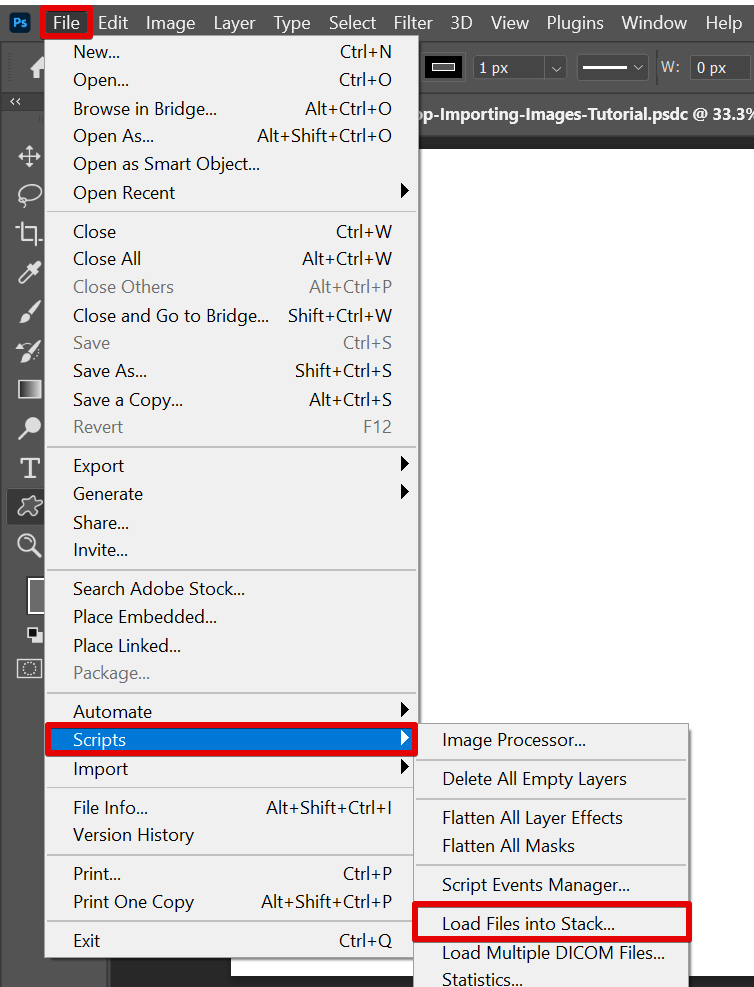Choose Print... from File menu
This screenshot has height=987, width=754.
pos(231,874)
